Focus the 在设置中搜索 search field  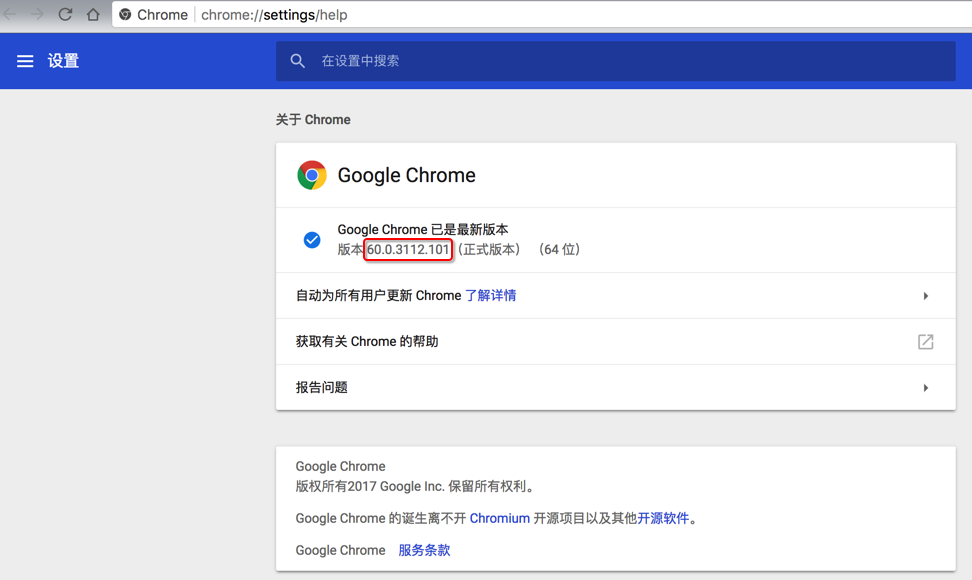pos(616,61)
